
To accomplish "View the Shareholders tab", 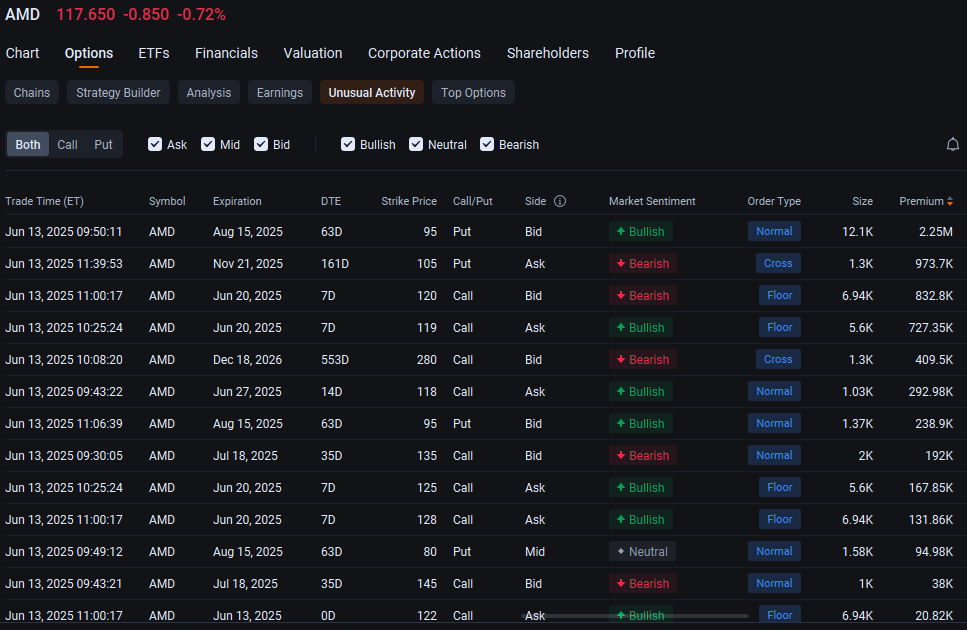I will click(548, 53).
